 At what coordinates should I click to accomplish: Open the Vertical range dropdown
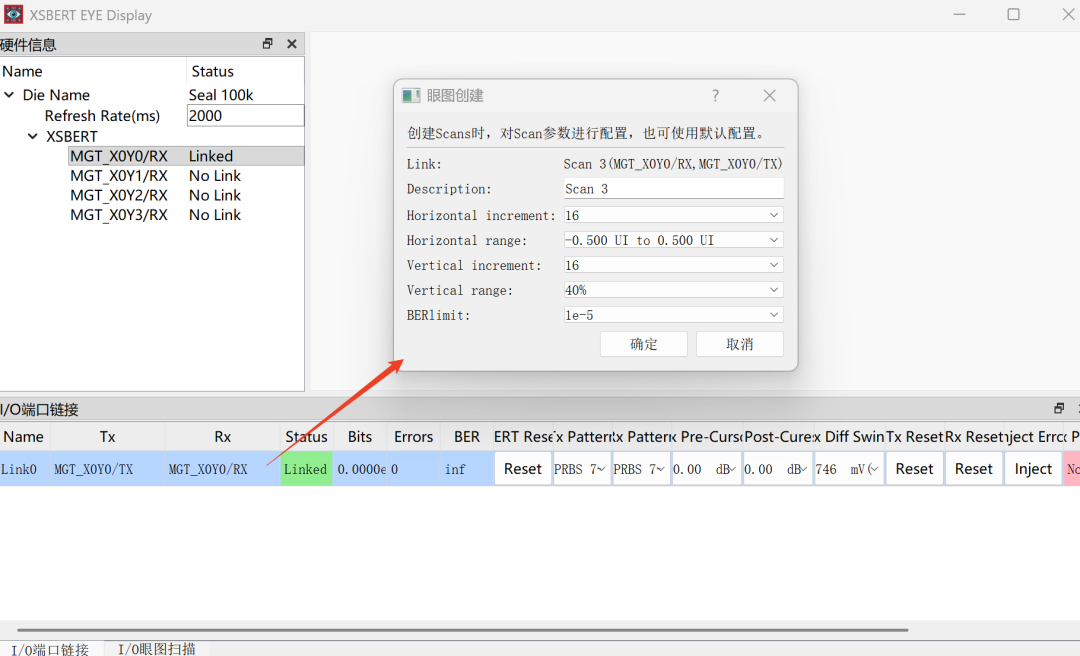[673, 290]
